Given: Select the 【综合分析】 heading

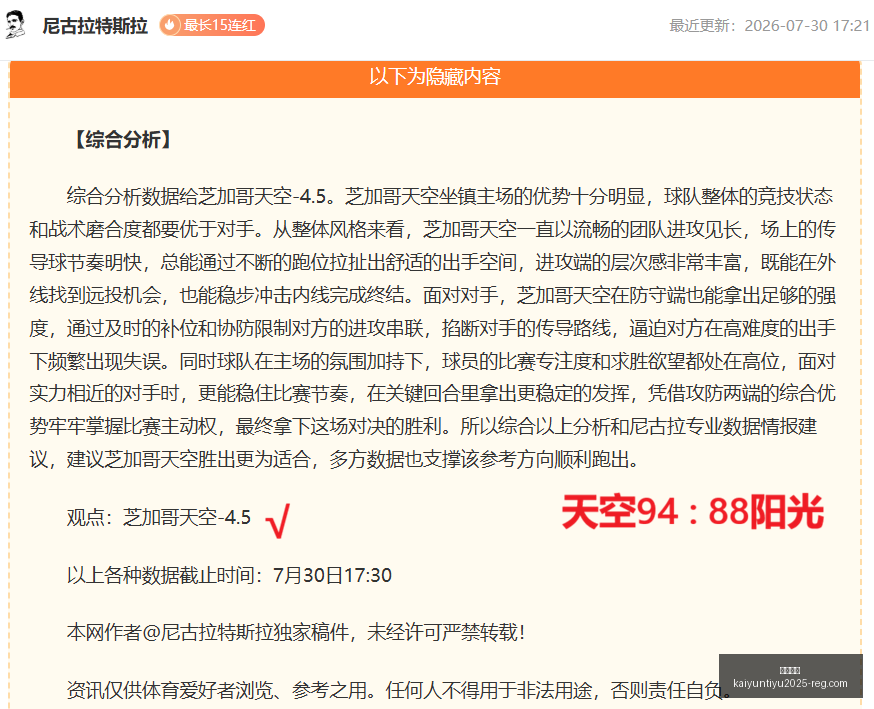Looking at the screenshot, I should coord(123,139).
